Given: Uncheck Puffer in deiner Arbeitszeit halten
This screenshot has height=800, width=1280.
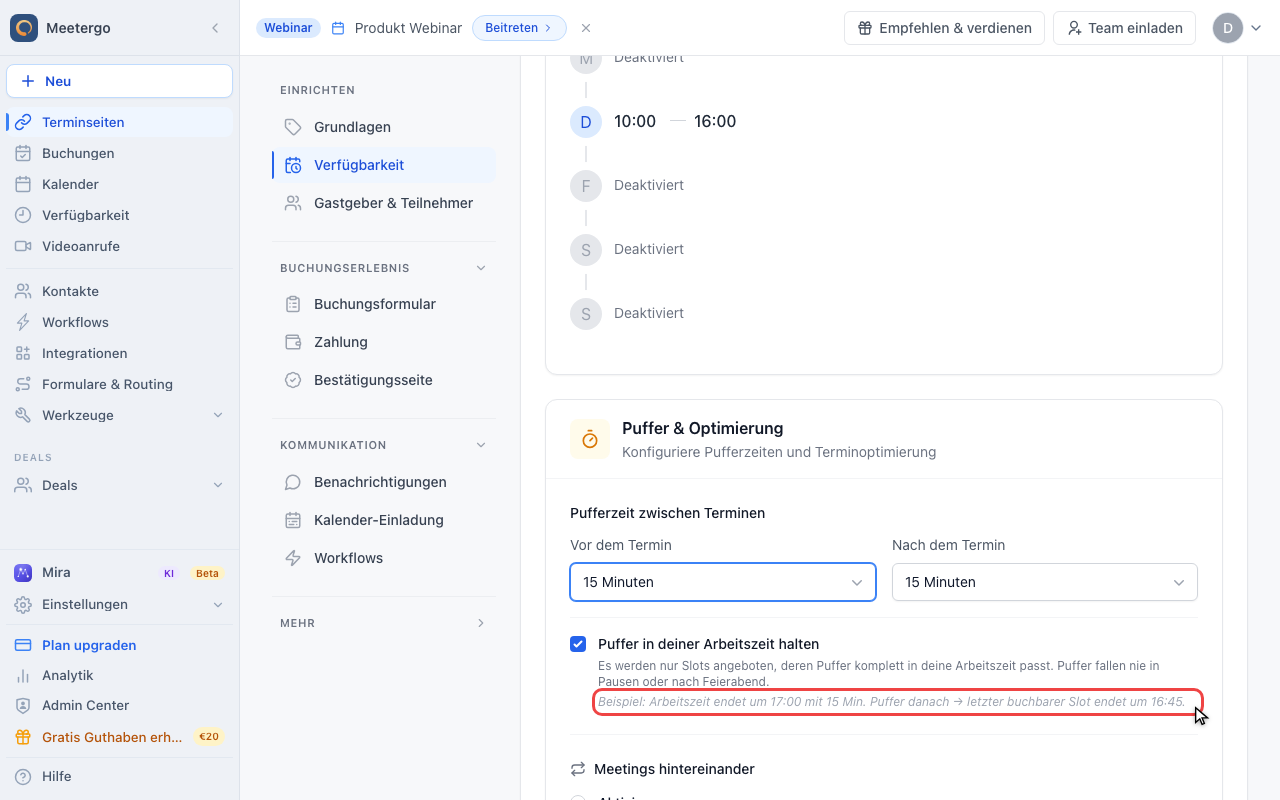Looking at the screenshot, I should pyautogui.click(x=578, y=644).
